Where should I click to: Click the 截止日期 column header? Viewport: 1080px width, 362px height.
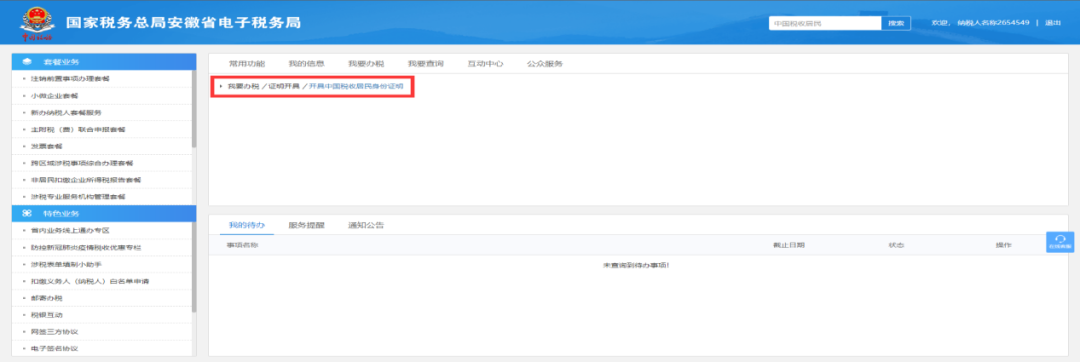[789, 245]
